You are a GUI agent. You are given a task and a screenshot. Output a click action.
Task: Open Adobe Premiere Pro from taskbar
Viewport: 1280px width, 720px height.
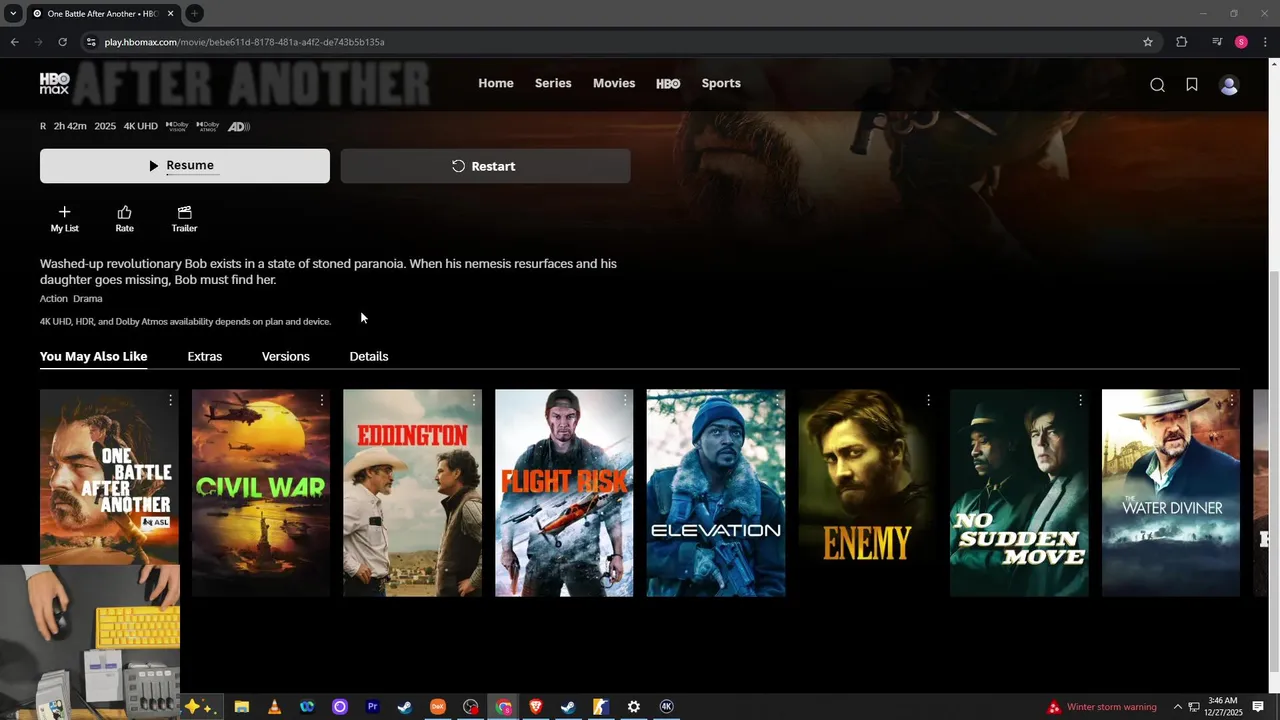(x=372, y=707)
